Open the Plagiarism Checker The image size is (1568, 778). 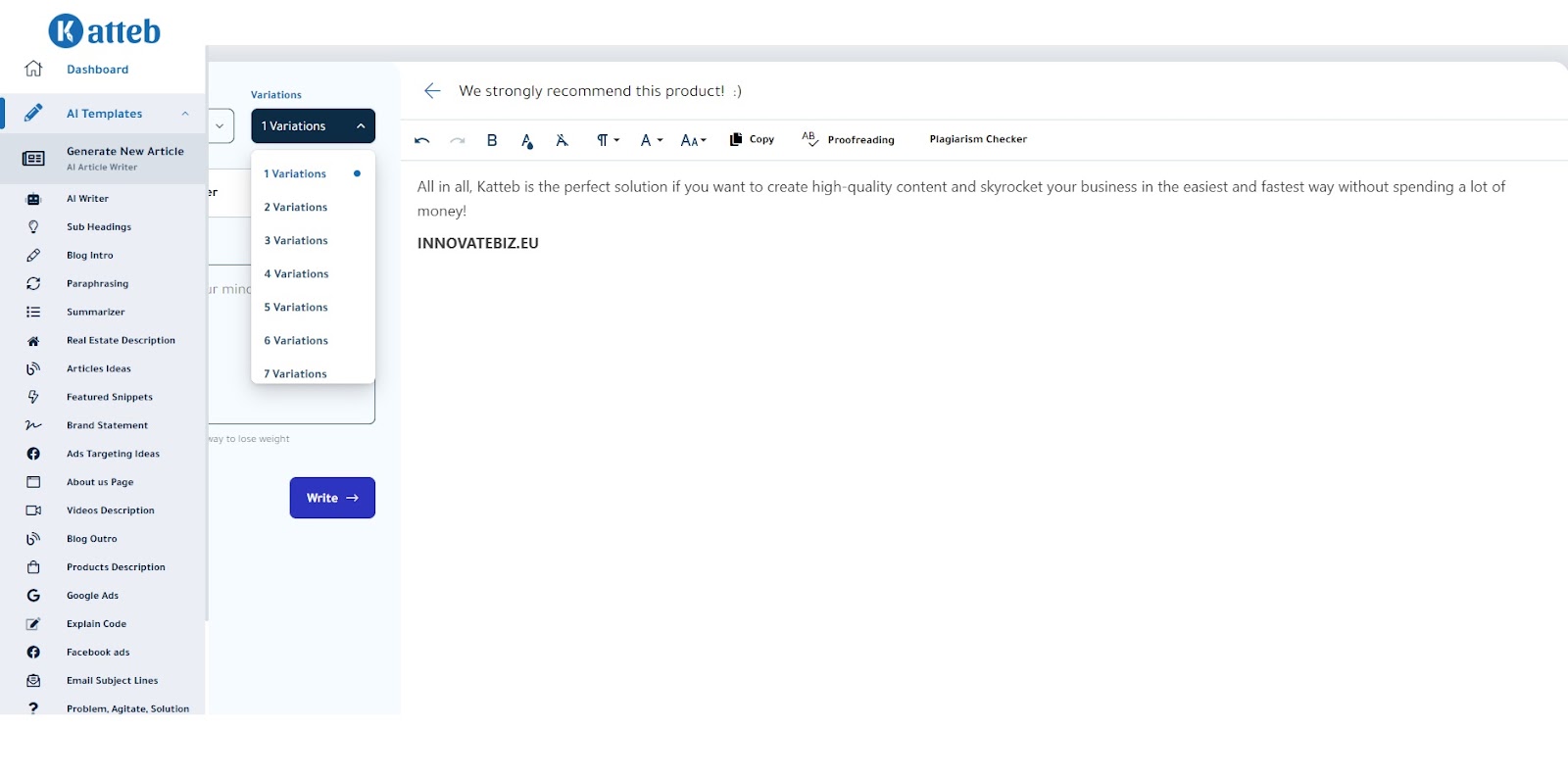pyautogui.click(x=978, y=139)
